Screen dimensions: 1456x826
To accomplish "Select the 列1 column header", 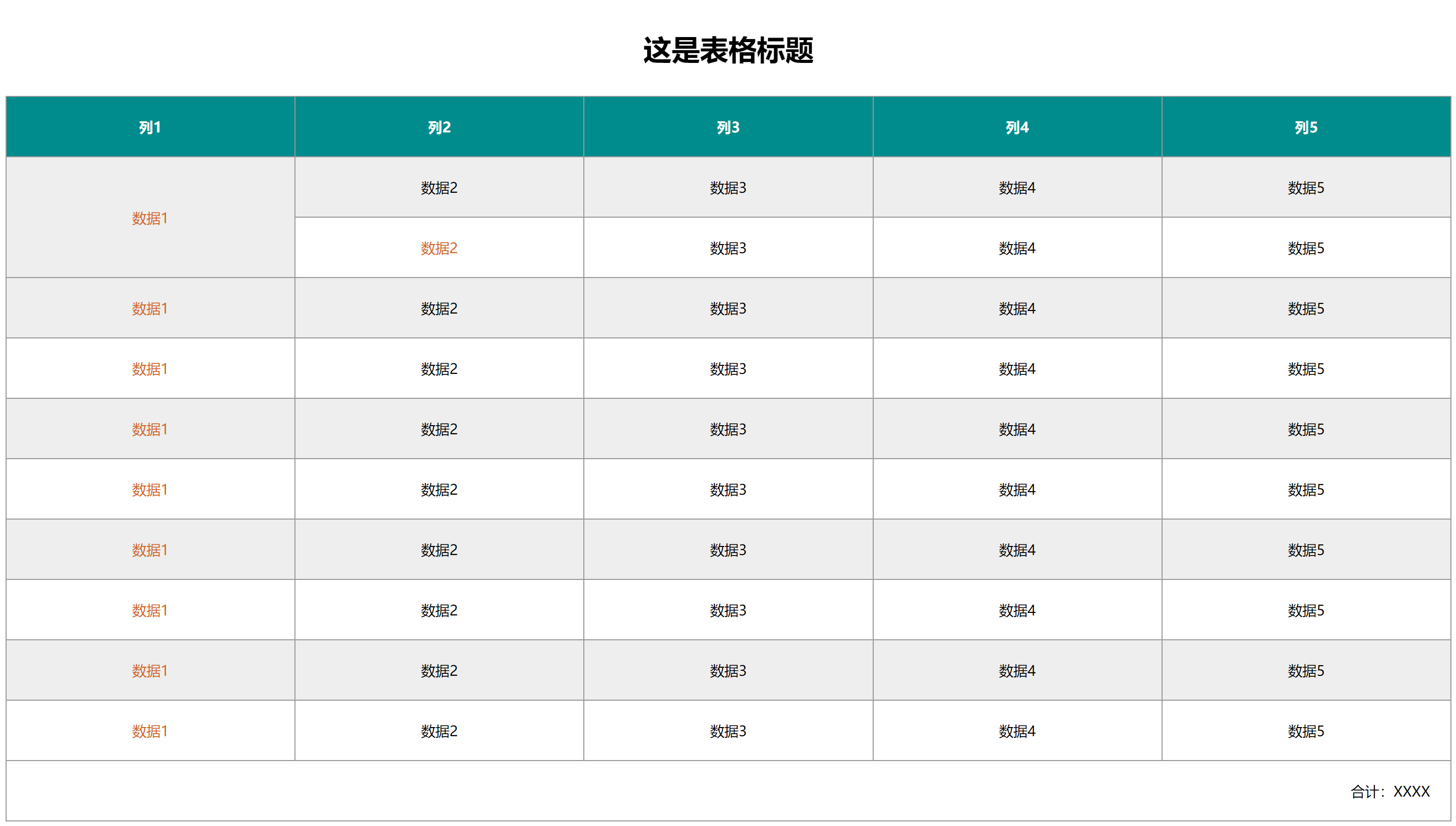I will click(150, 127).
